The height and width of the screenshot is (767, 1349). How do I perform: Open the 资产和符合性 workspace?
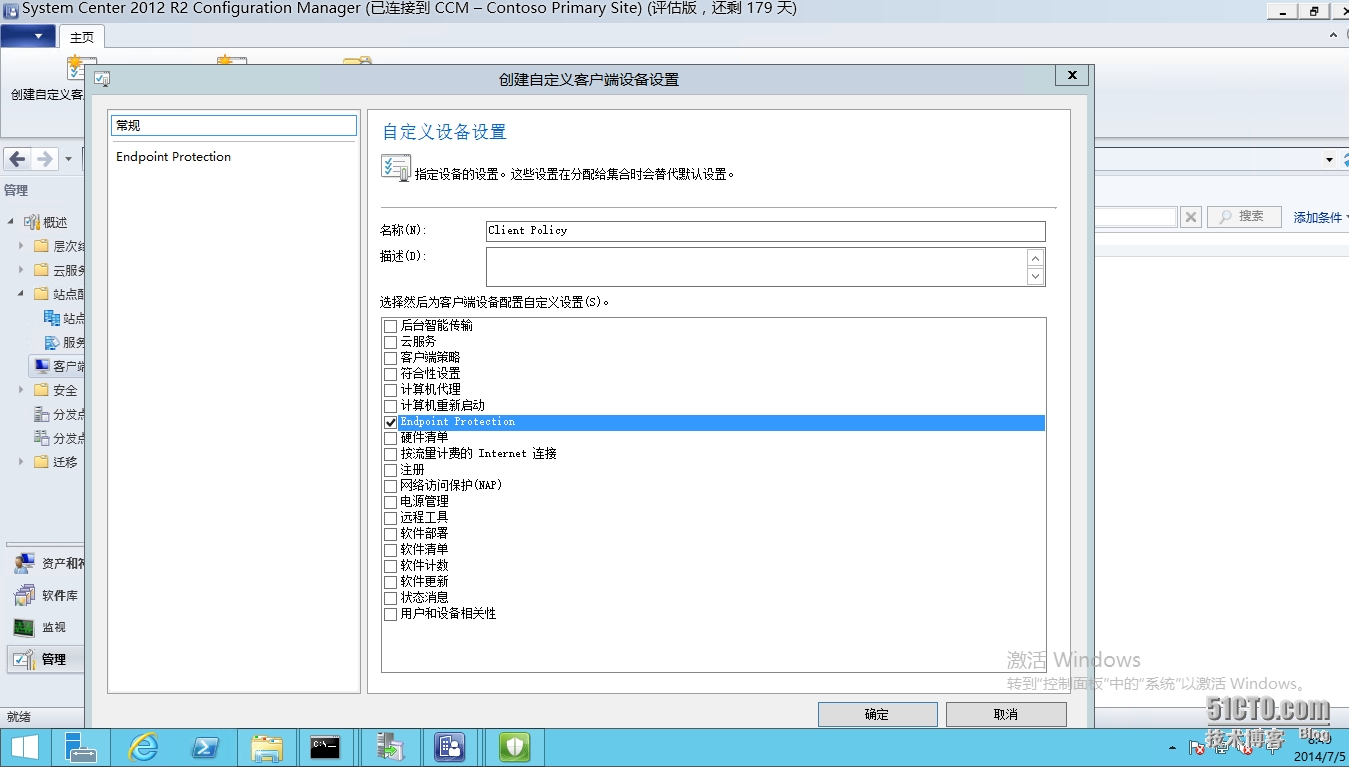(47, 564)
